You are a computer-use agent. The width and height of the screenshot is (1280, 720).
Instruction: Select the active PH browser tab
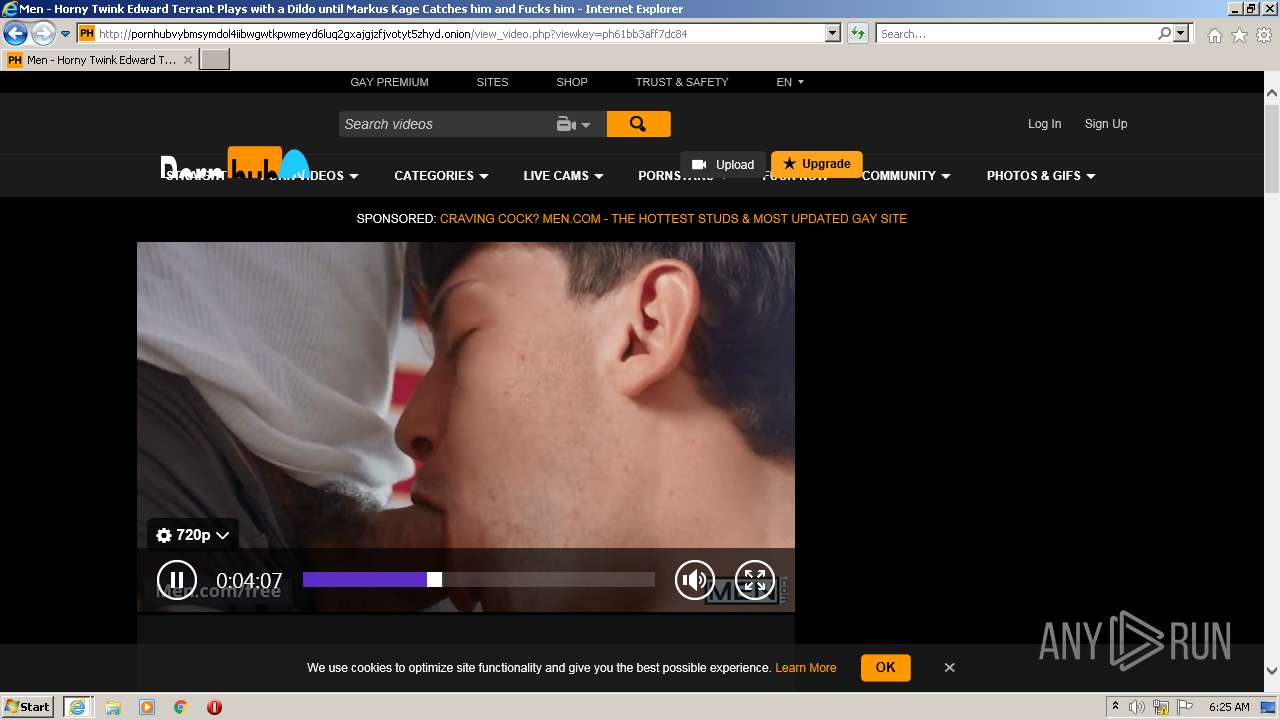[100, 60]
